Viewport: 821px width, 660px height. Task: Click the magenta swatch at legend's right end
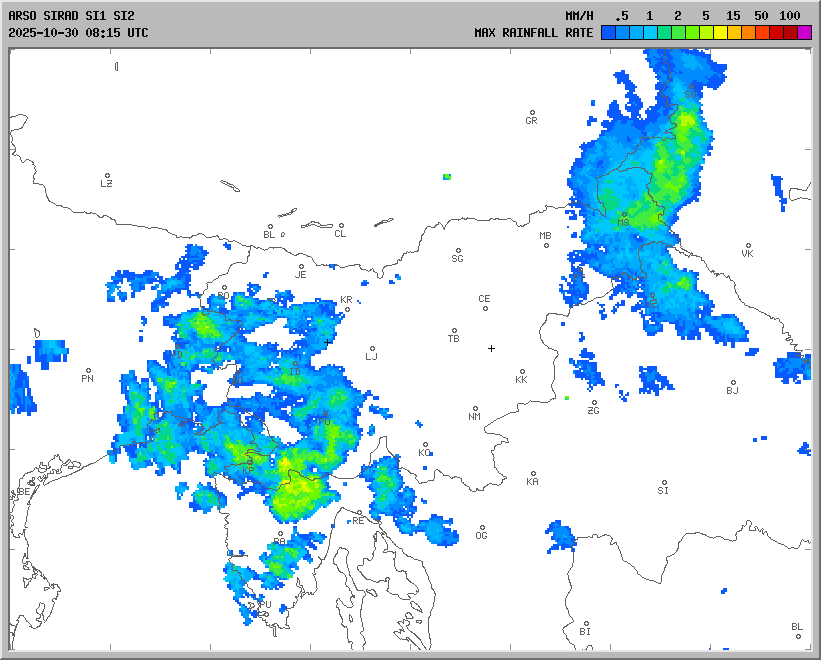[804, 33]
